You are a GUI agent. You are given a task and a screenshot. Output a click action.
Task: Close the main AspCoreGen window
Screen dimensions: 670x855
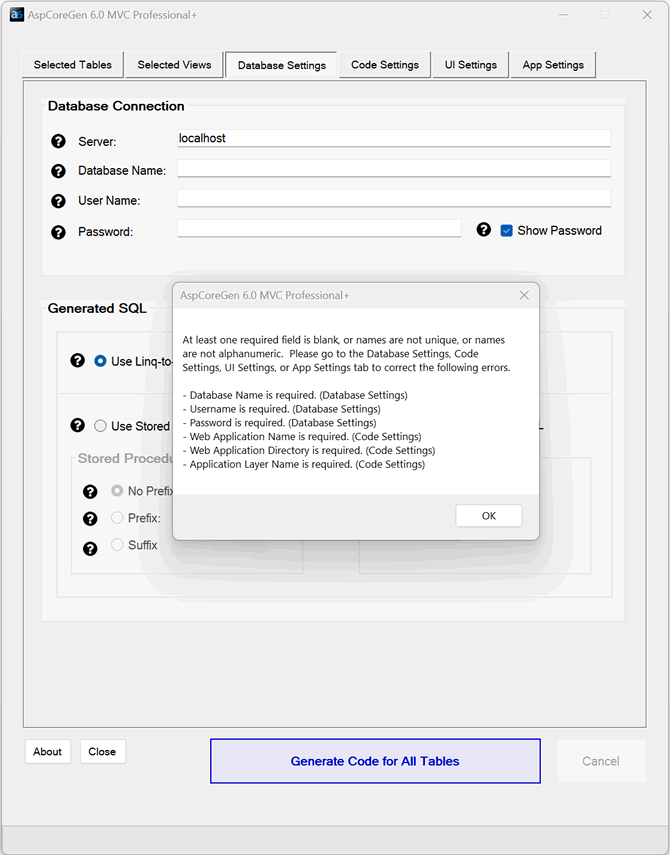point(647,15)
